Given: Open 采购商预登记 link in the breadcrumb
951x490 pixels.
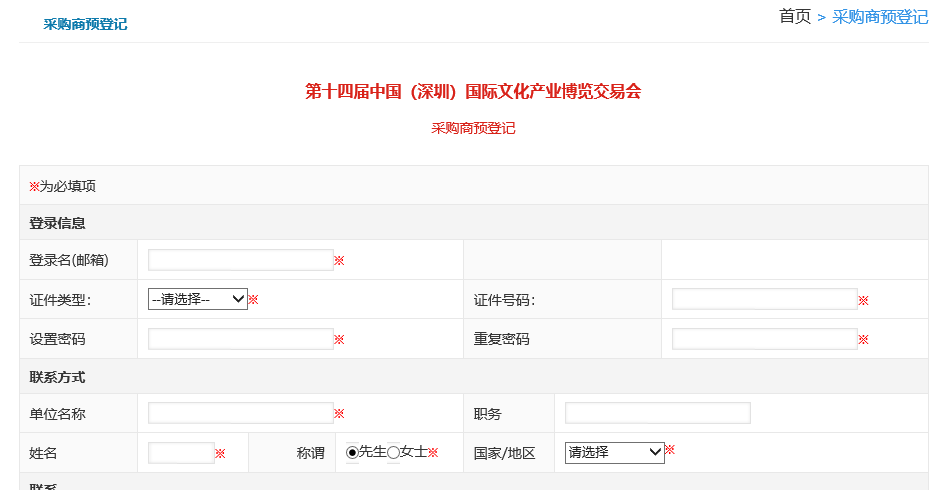Looking at the screenshot, I should click(x=880, y=17).
